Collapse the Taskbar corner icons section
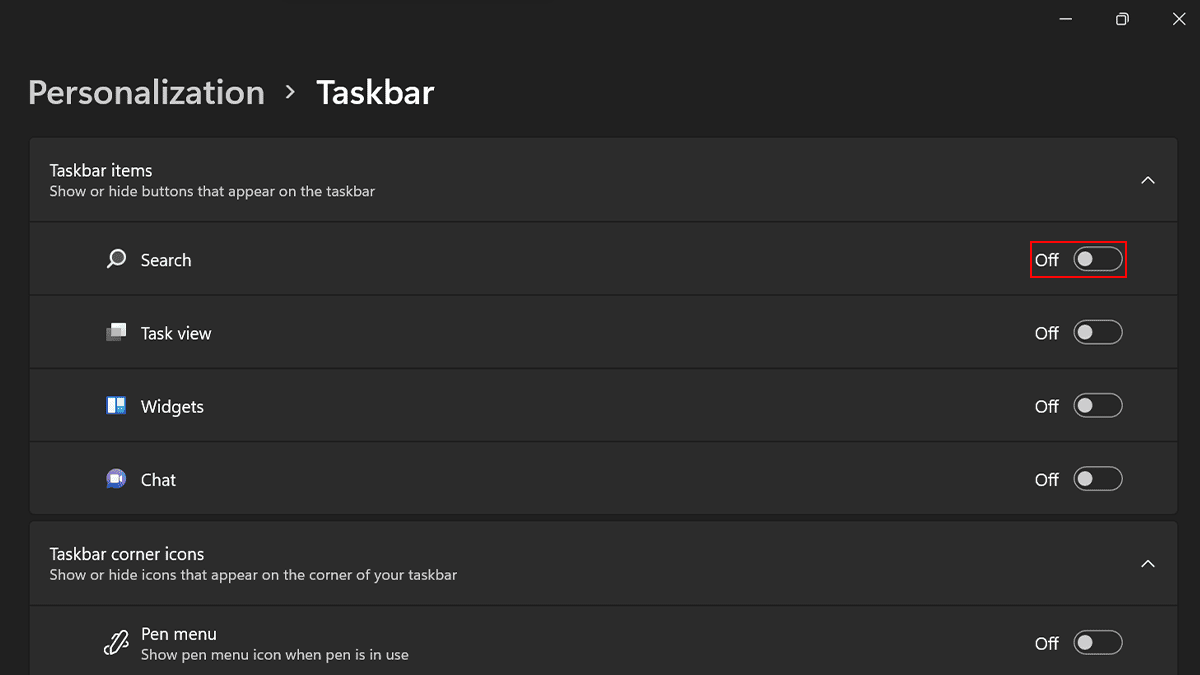Image resolution: width=1200 pixels, height=675 pixels. tap(1148, 563)
